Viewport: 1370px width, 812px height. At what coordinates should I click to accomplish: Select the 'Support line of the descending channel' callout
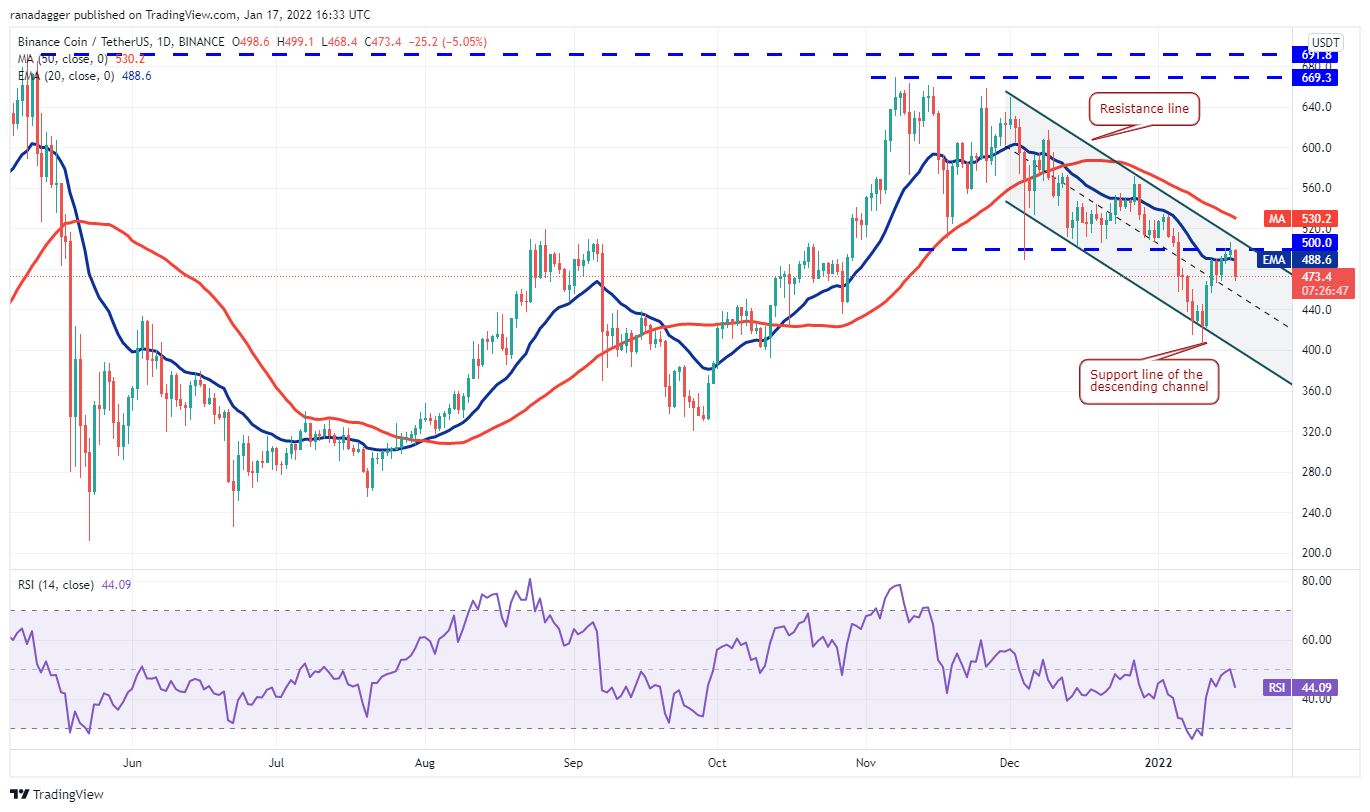[1147, 381]
